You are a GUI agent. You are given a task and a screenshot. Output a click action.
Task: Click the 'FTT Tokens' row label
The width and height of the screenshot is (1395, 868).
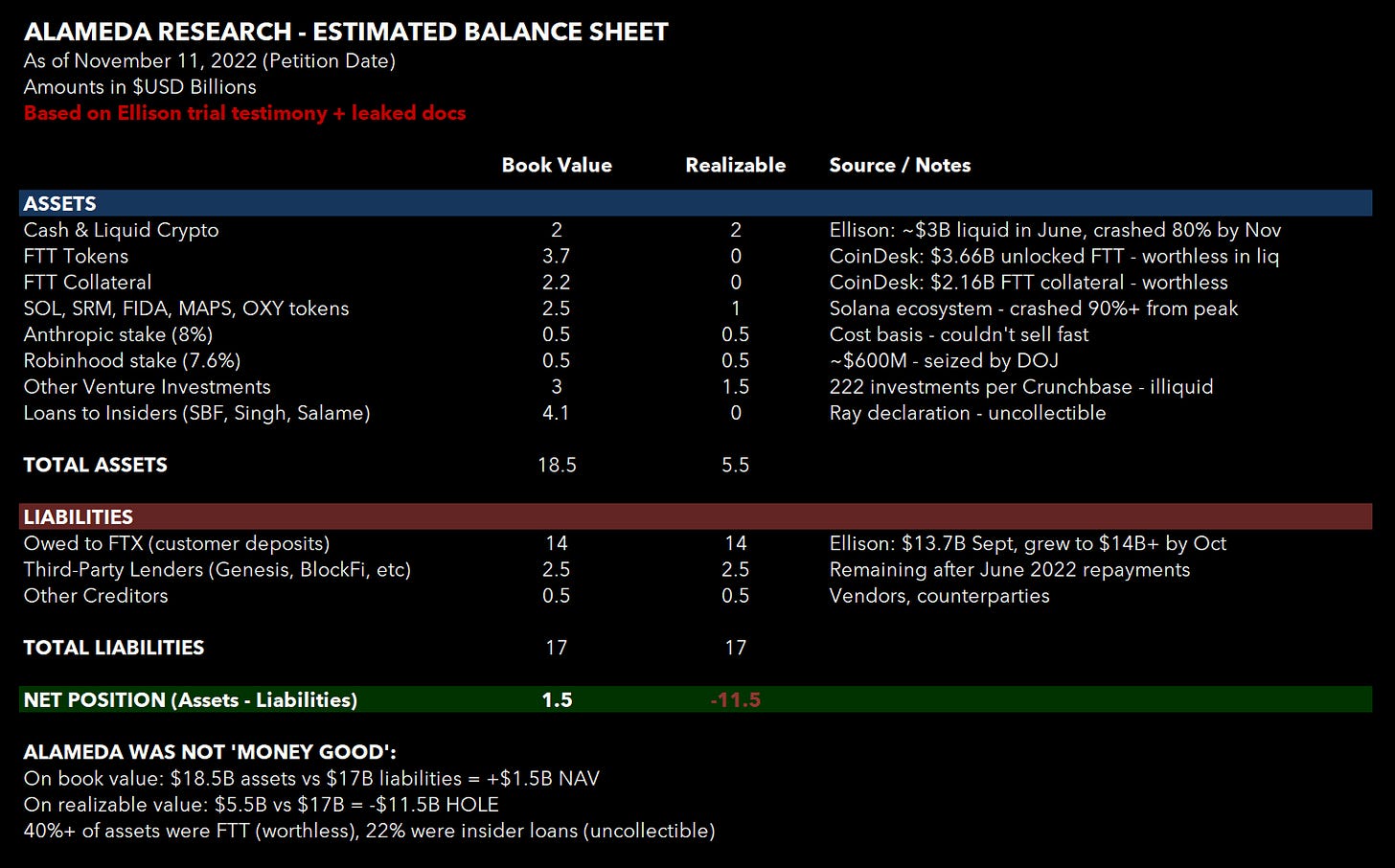point(76,256)
